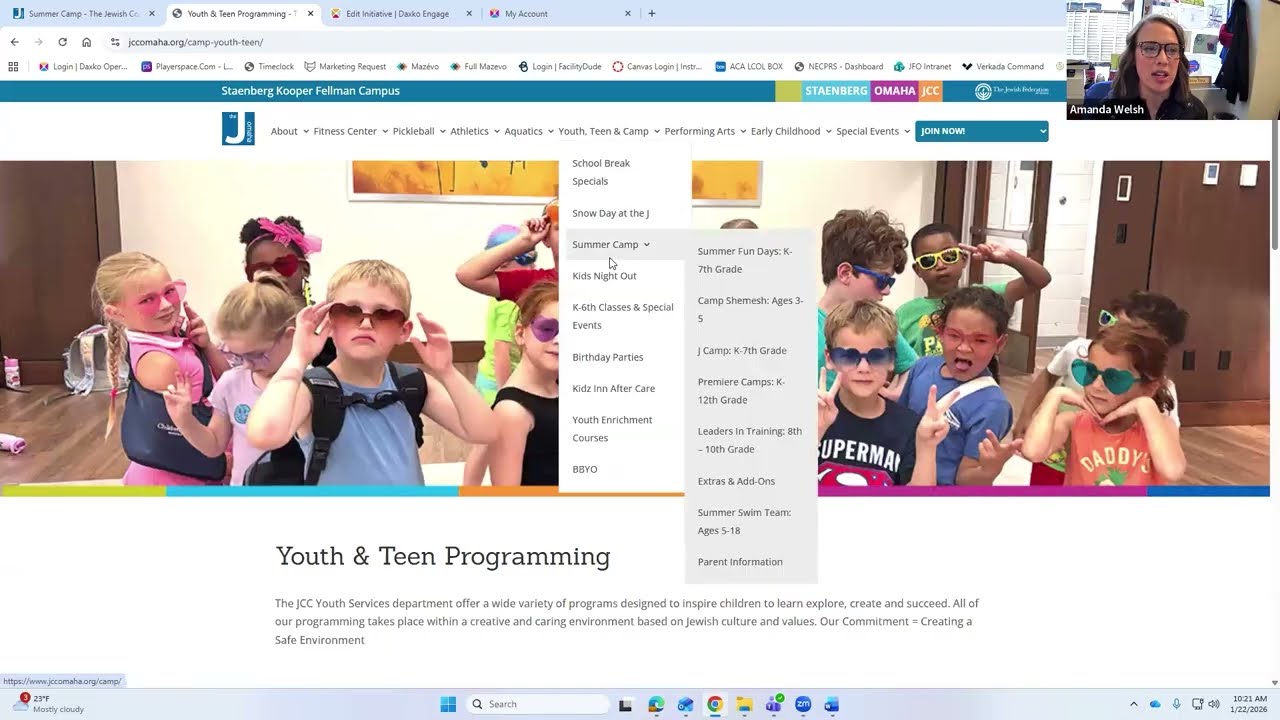Show hidden system tray icons
Image resolution: width=1280 pixels, height=720 pixels.
coord(1133,704)
